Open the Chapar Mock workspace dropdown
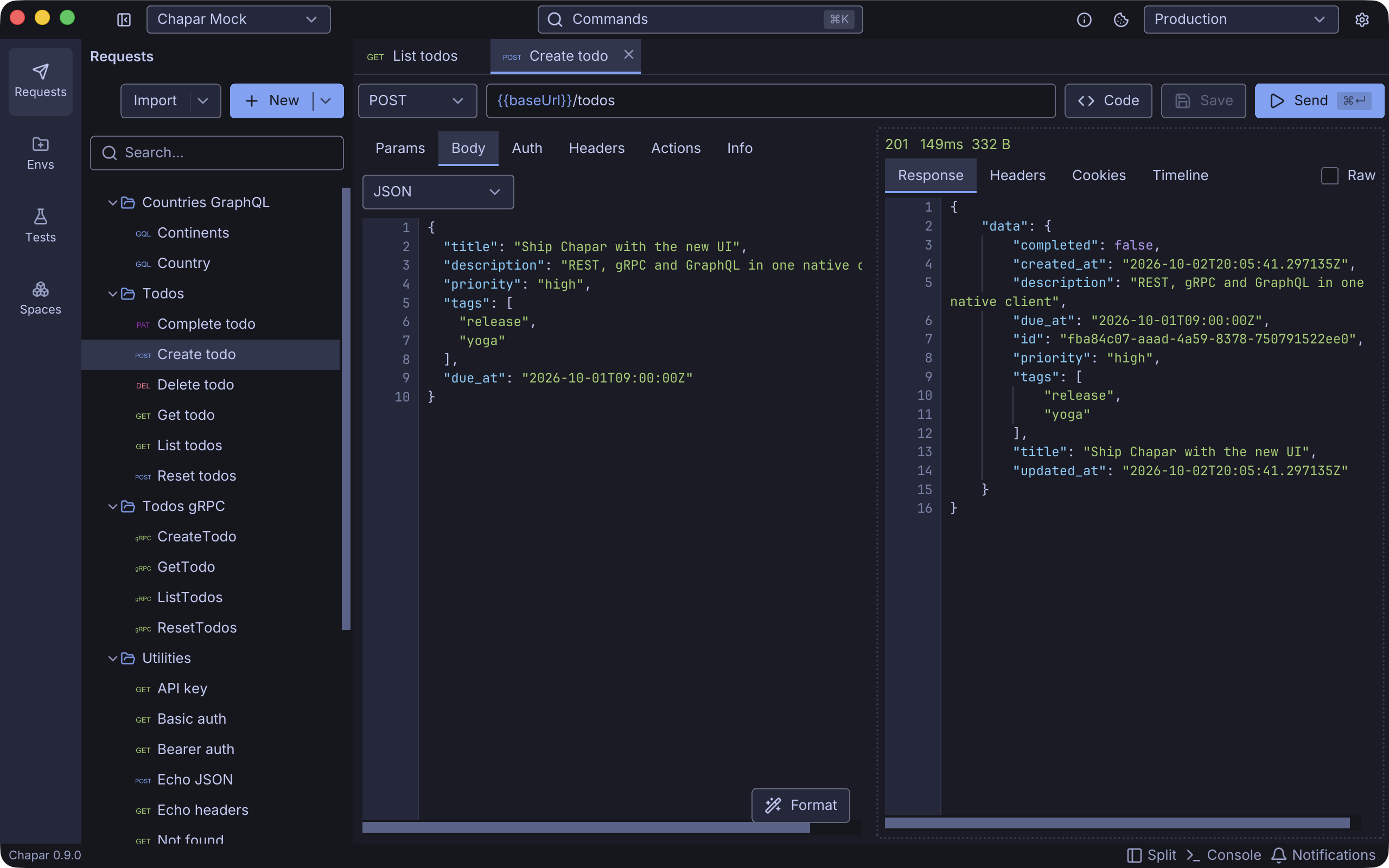 (x=238, y=20)
